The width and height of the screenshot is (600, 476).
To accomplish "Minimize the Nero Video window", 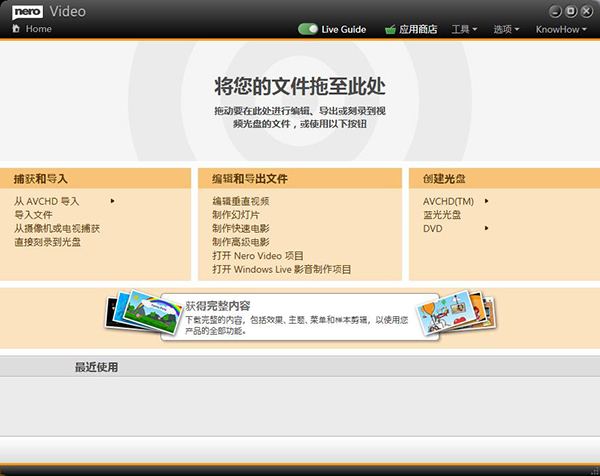I will pyautogui.click(x=555, y=11).
